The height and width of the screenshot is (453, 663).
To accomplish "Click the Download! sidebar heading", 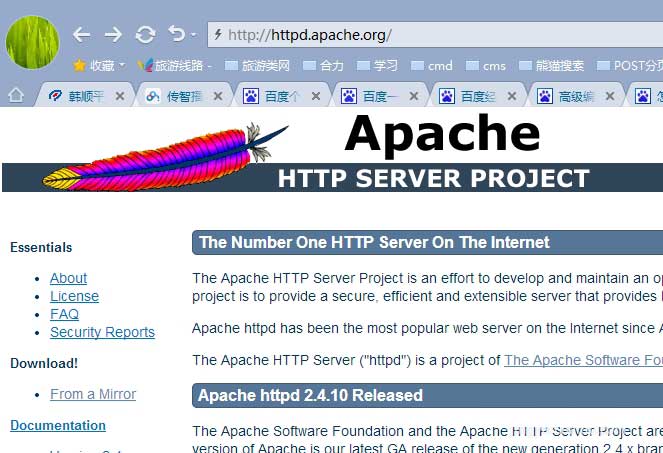I will tap(44, 363).
